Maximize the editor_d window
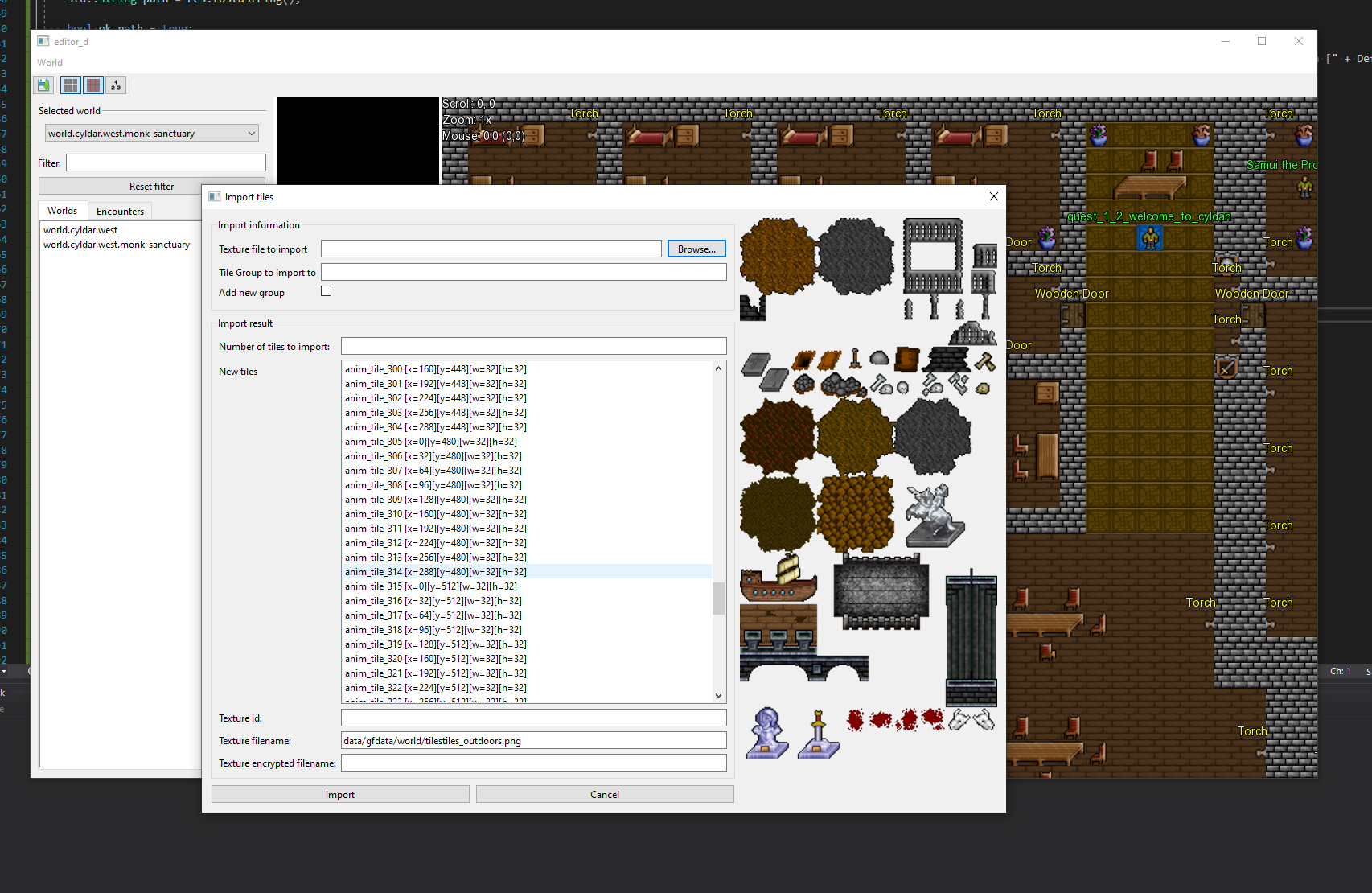 [x=1262, y=41]
